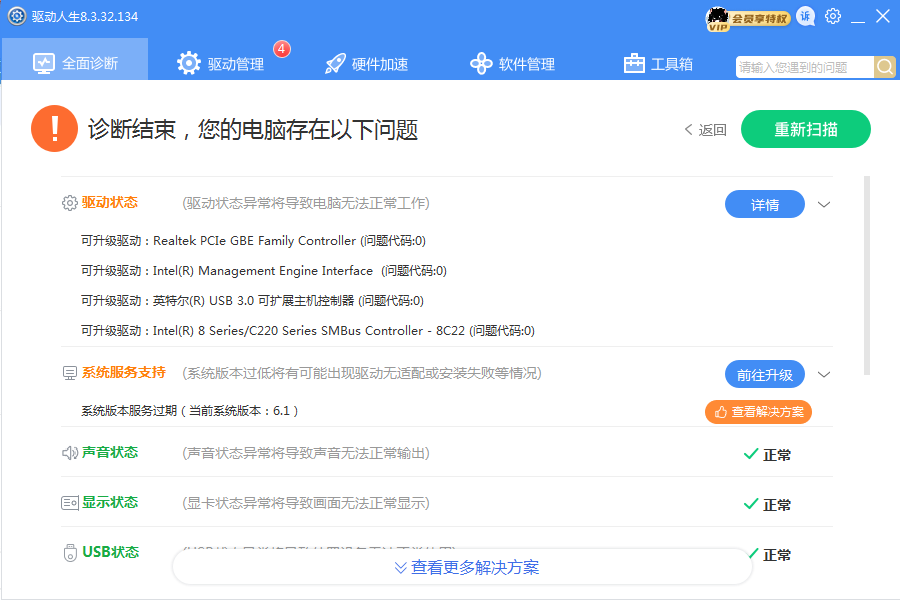Collapse the 系统服务支持 section chevron
This screenshot has height=600, width=900.
point(824,375)
